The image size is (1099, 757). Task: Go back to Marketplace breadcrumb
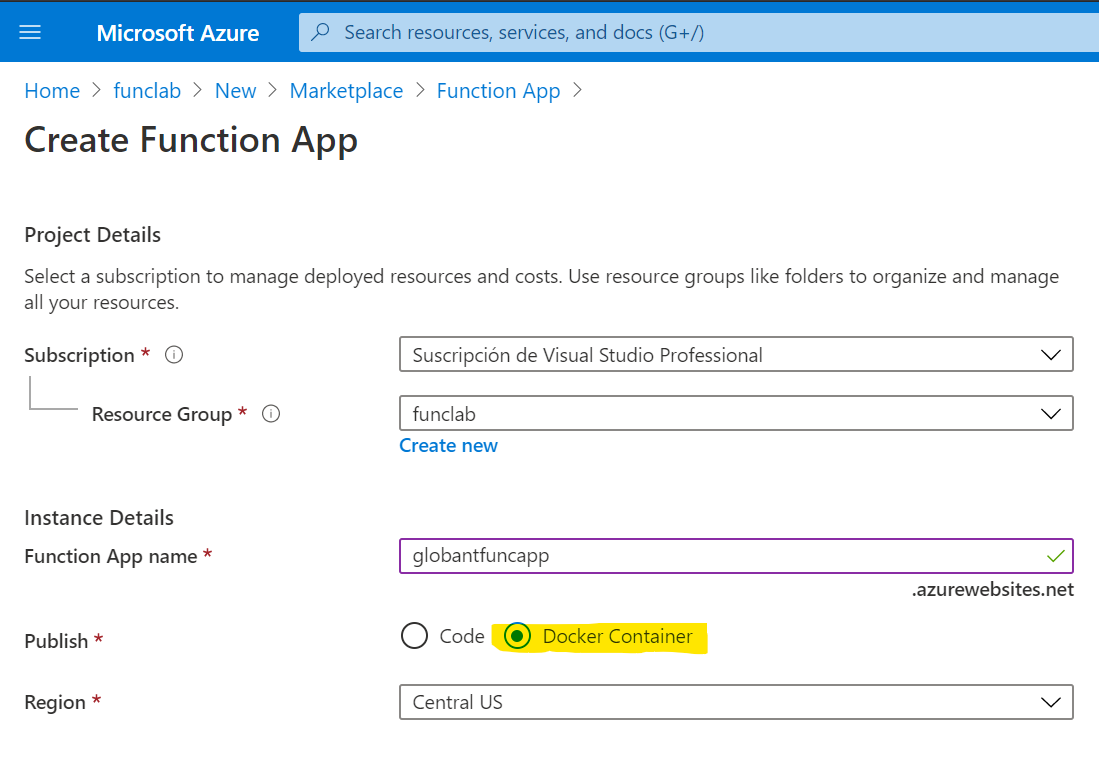tap(346, 91)
